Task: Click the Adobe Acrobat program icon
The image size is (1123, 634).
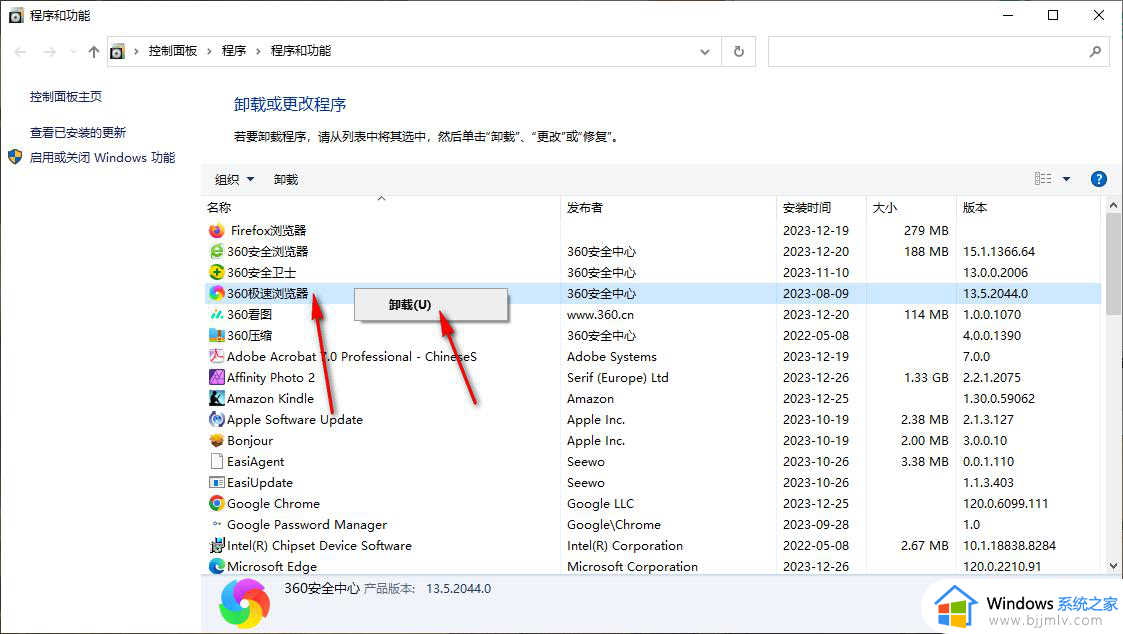Action: pyautogui.click(x=216, y=356)
